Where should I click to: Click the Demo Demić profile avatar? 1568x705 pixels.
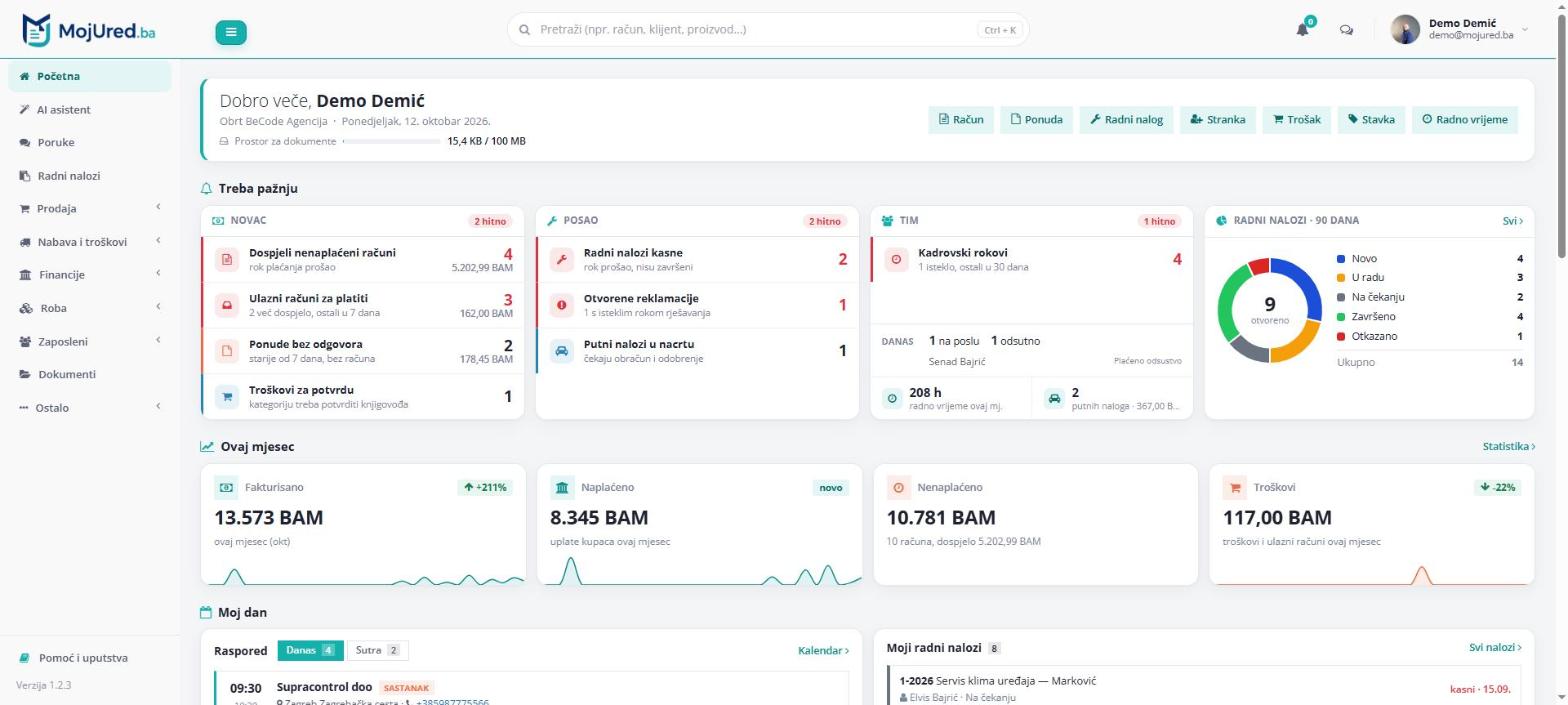coord(1405,30)
